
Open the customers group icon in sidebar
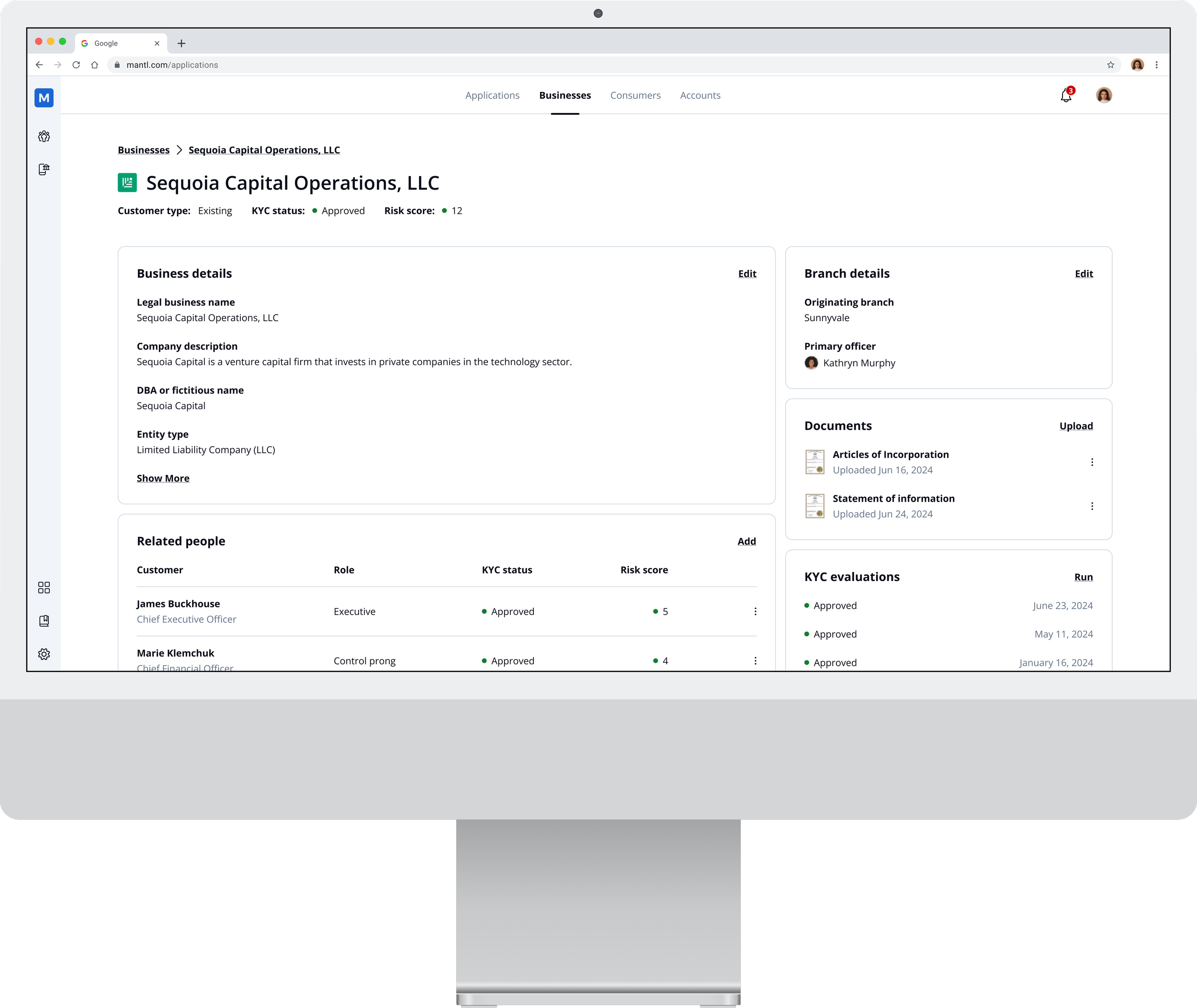click(44, 136)
